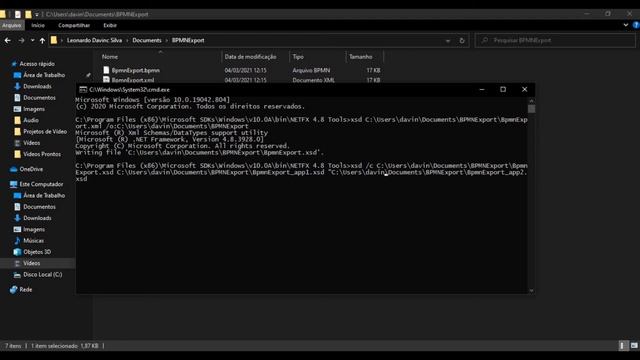Open the Vídeos Prontos folder
The height and width of the screenshot is (360, 640).
click(x=42, y=154)
